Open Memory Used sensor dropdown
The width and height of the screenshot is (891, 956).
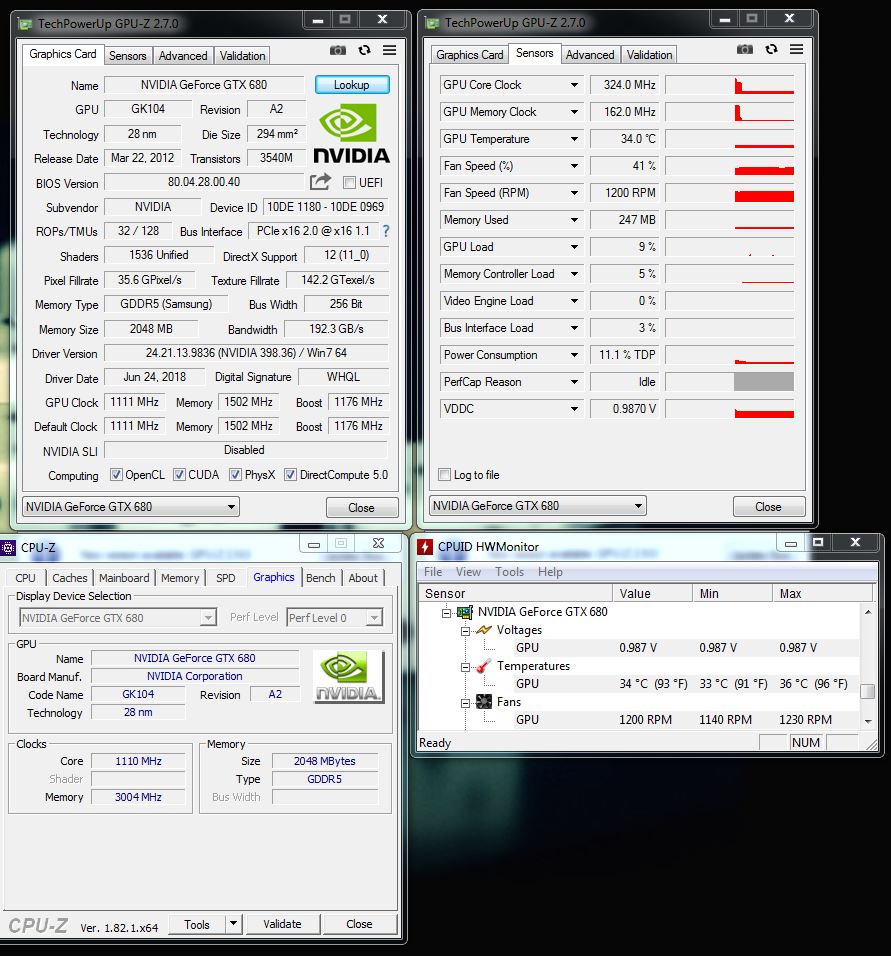574,220
